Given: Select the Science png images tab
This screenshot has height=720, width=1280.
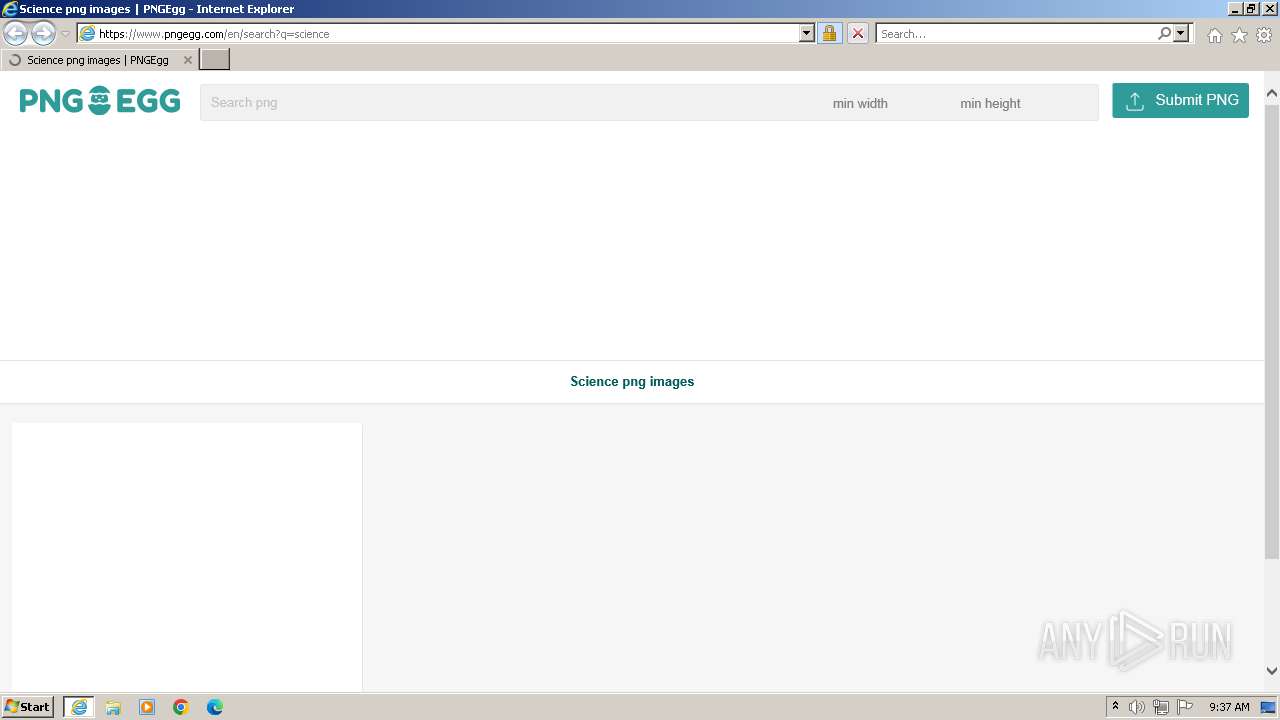Looking at the screenshot, I should tap(98, 60).
